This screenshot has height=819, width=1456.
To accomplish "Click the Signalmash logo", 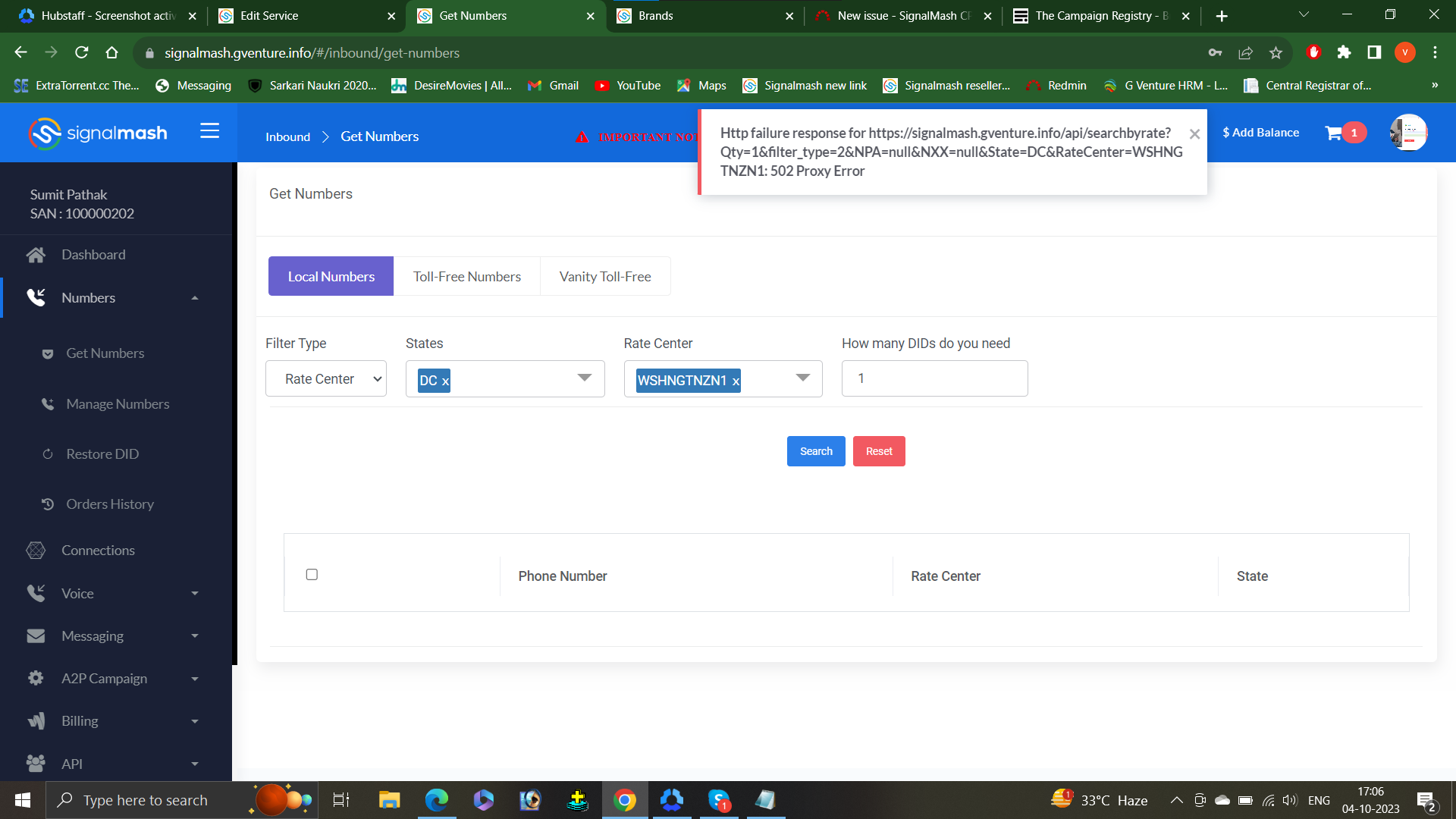I will [x=98, y=133].
